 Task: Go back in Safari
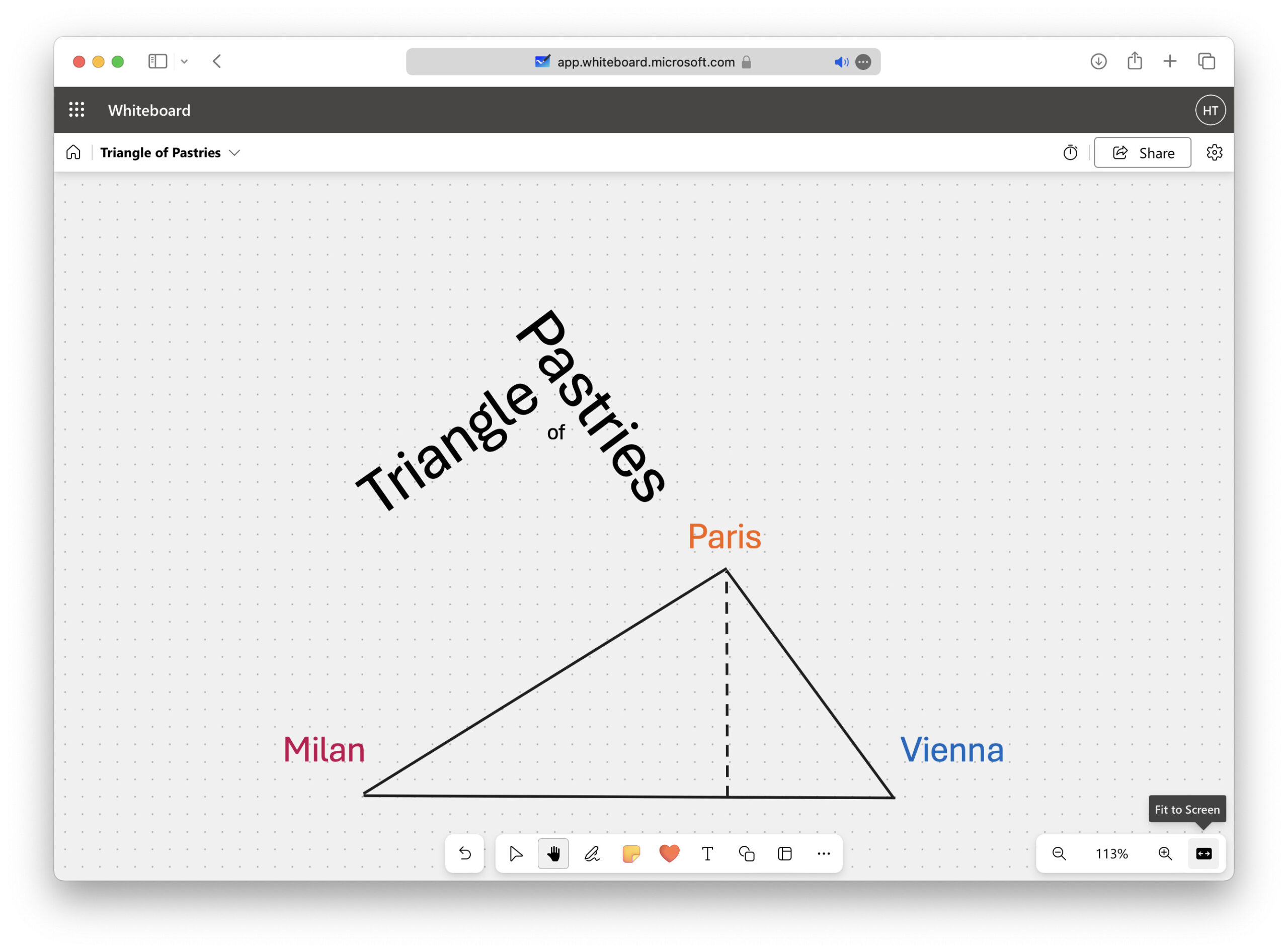(x=217, y=61)
